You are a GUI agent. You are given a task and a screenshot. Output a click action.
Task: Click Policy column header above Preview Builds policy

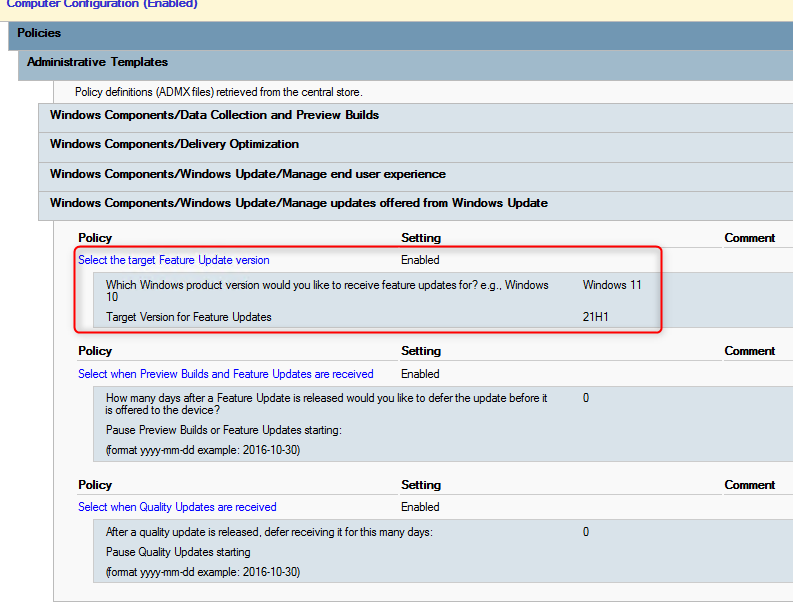95,351
